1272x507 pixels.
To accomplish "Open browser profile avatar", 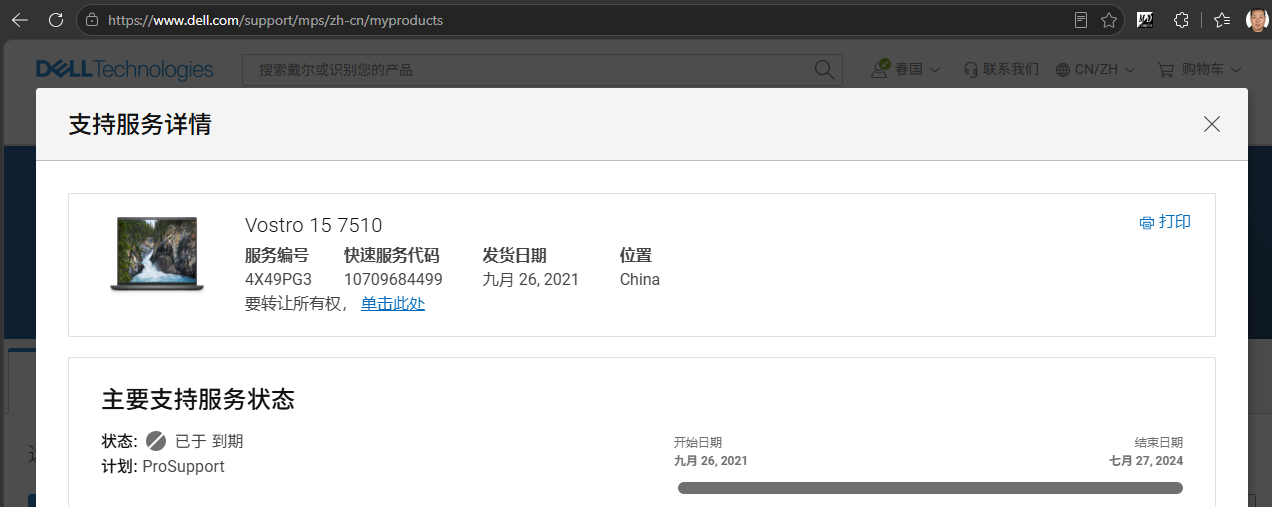I will [x=1257, y=20].
